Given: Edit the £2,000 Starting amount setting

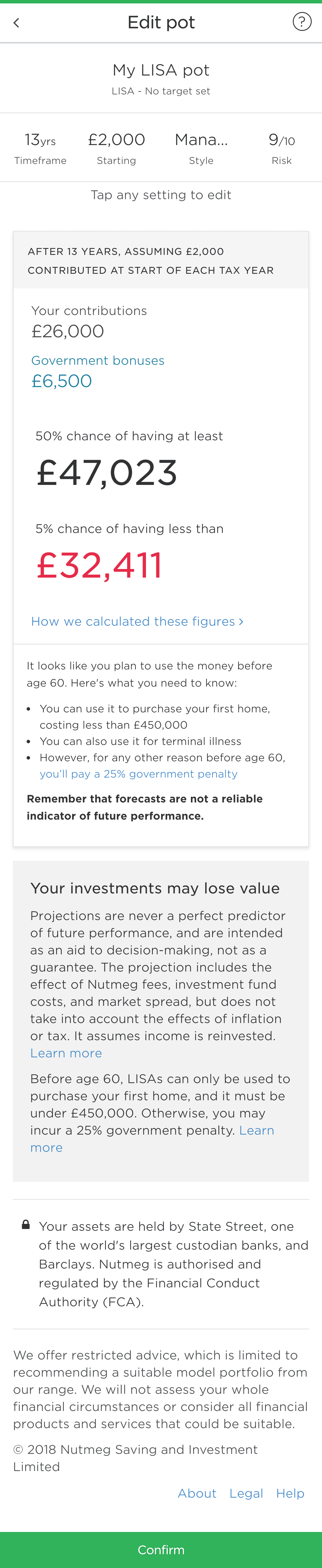Looking at the screenshot, I should tap(116, 148).
